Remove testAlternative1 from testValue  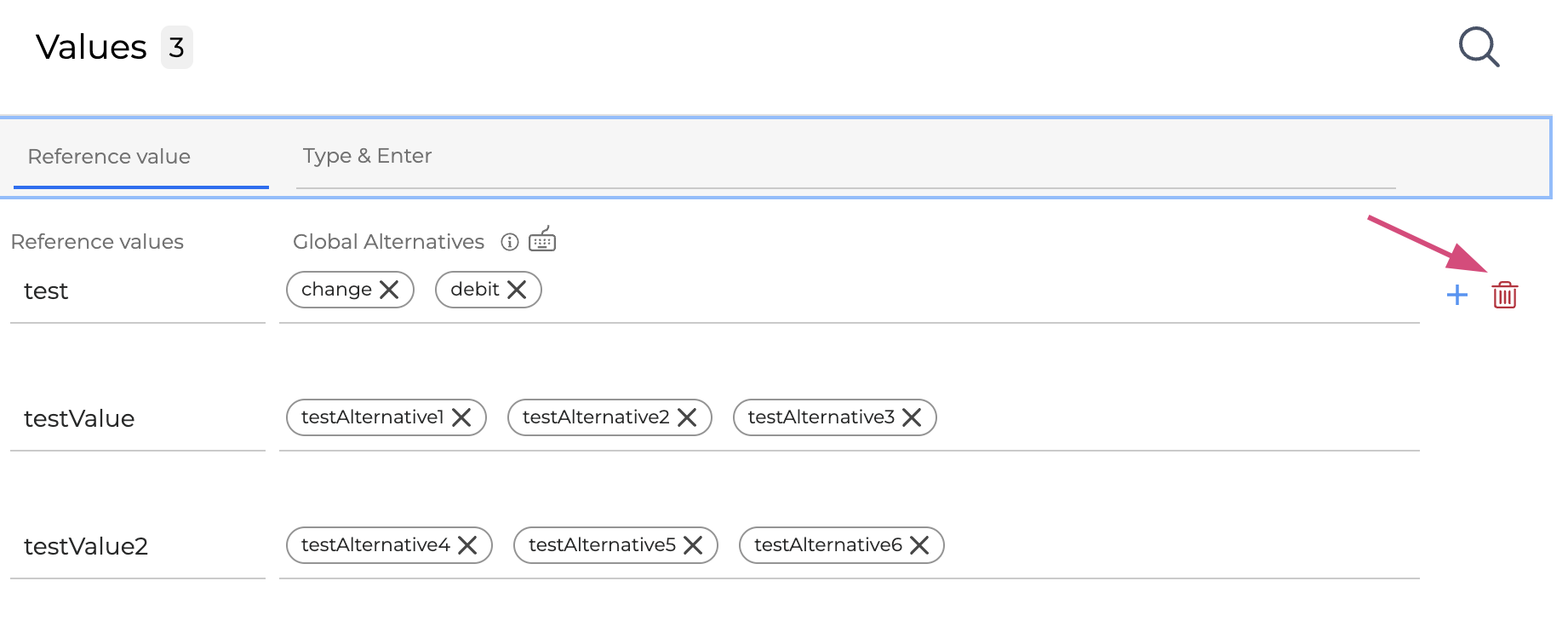point(461,417)
